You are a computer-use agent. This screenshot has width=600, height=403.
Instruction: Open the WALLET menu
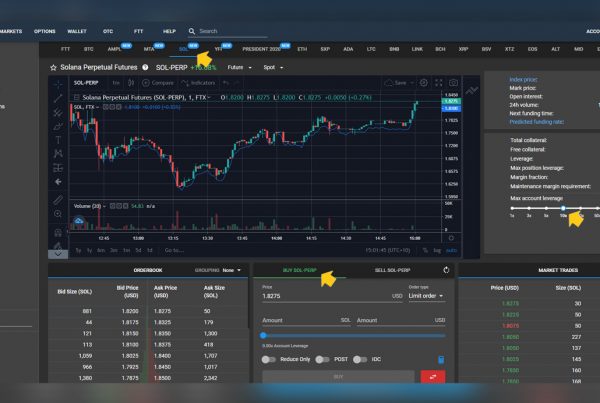77,31
